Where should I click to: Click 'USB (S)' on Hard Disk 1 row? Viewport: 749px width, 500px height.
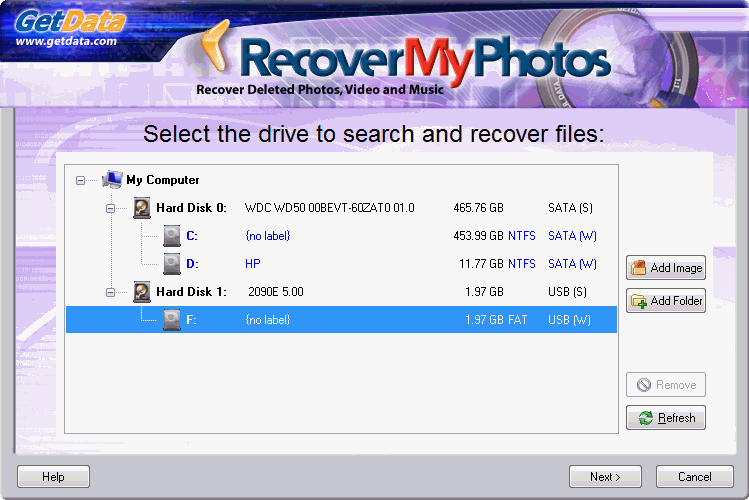click(x=567, y=292)
